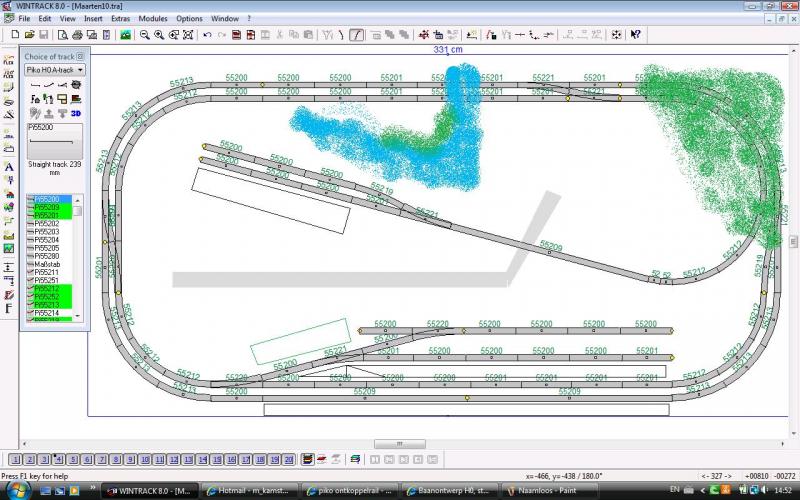Image resolution: width=800 pixels, height=500 pixels.
Task: Toggle layer 15 button
Action: point(217,460)
